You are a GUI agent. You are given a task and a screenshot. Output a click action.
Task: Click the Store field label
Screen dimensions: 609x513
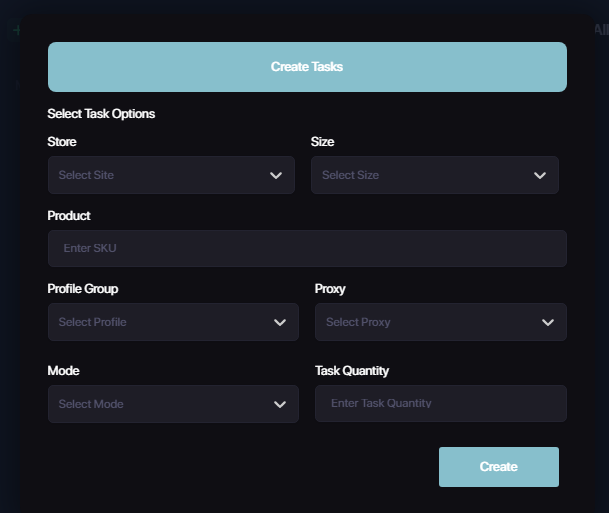pyautogui.click(x=62, y=142)
